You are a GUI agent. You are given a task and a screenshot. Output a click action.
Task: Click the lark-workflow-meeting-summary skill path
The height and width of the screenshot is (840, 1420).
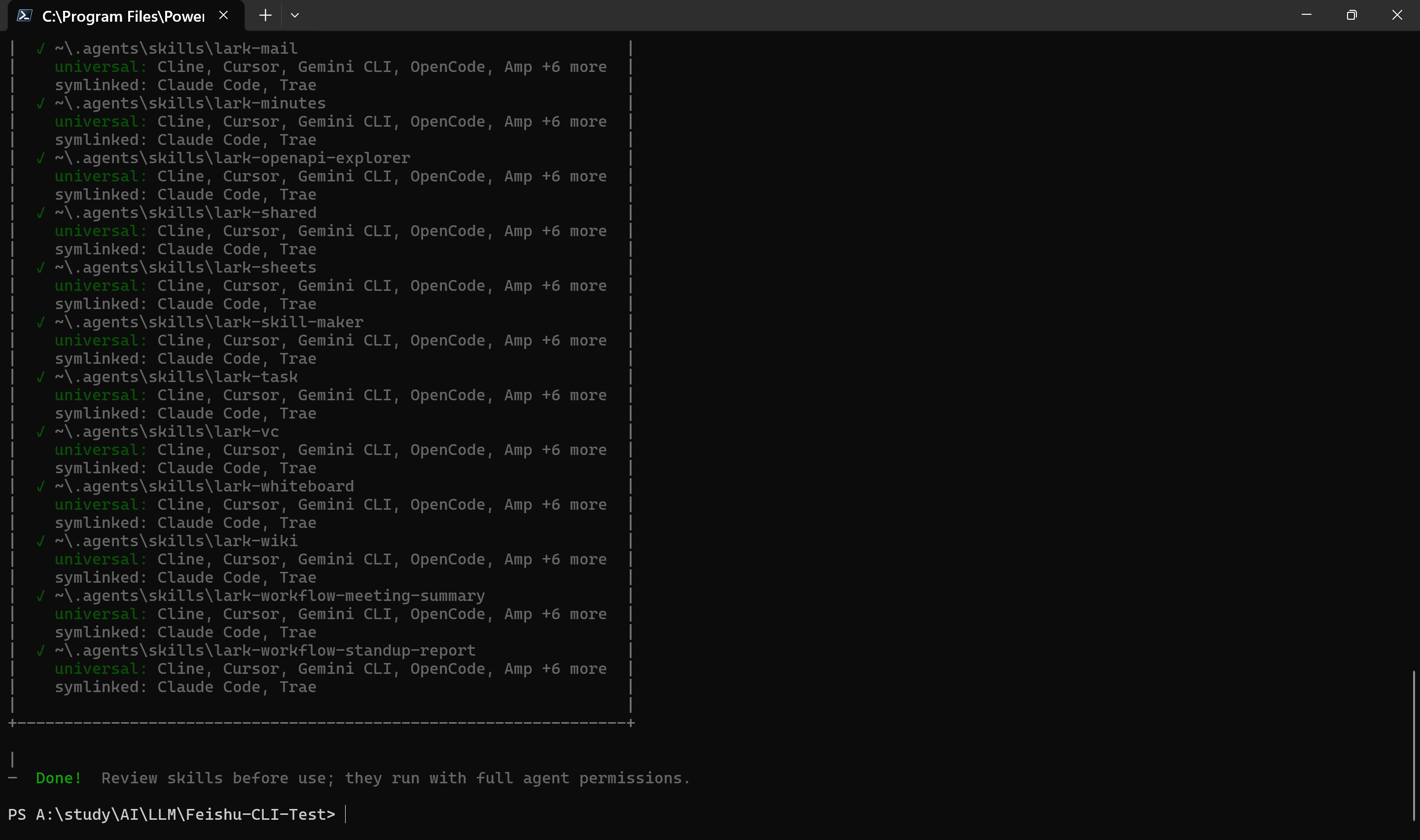[270, 596]
